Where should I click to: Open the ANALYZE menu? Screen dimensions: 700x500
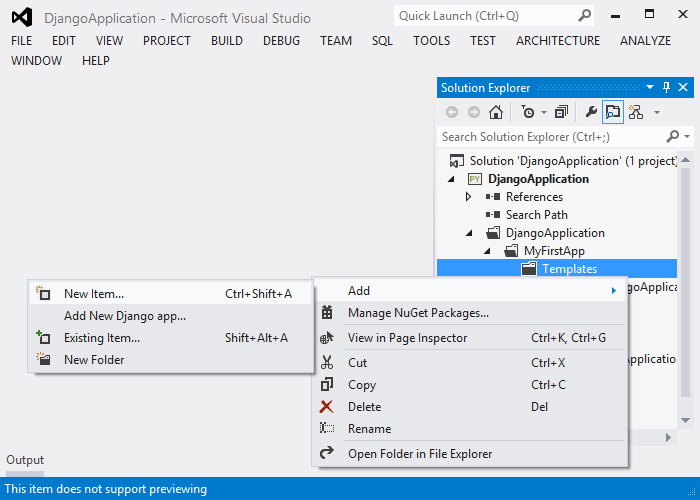[645, 41]
